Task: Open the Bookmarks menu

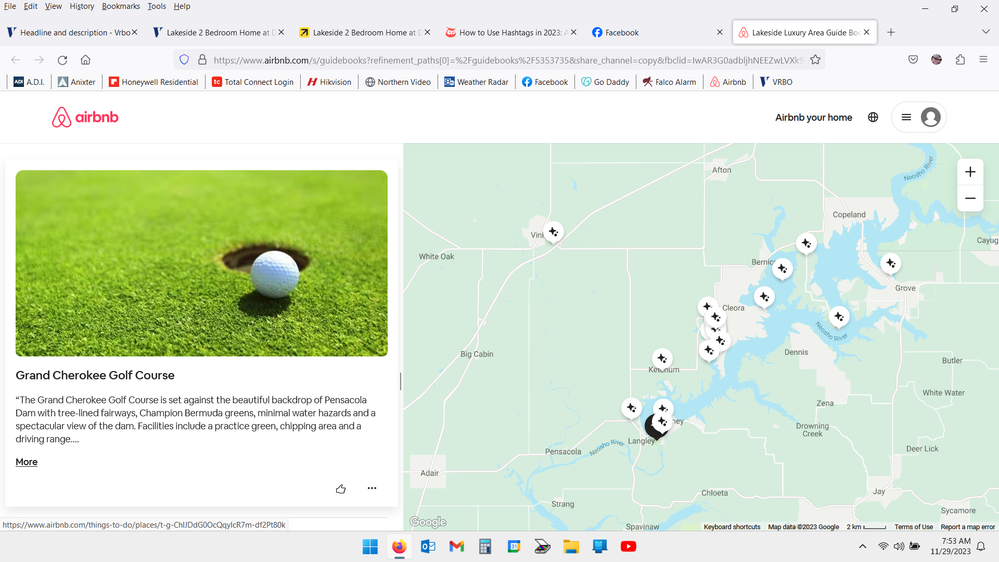Action: coord(121,6)
